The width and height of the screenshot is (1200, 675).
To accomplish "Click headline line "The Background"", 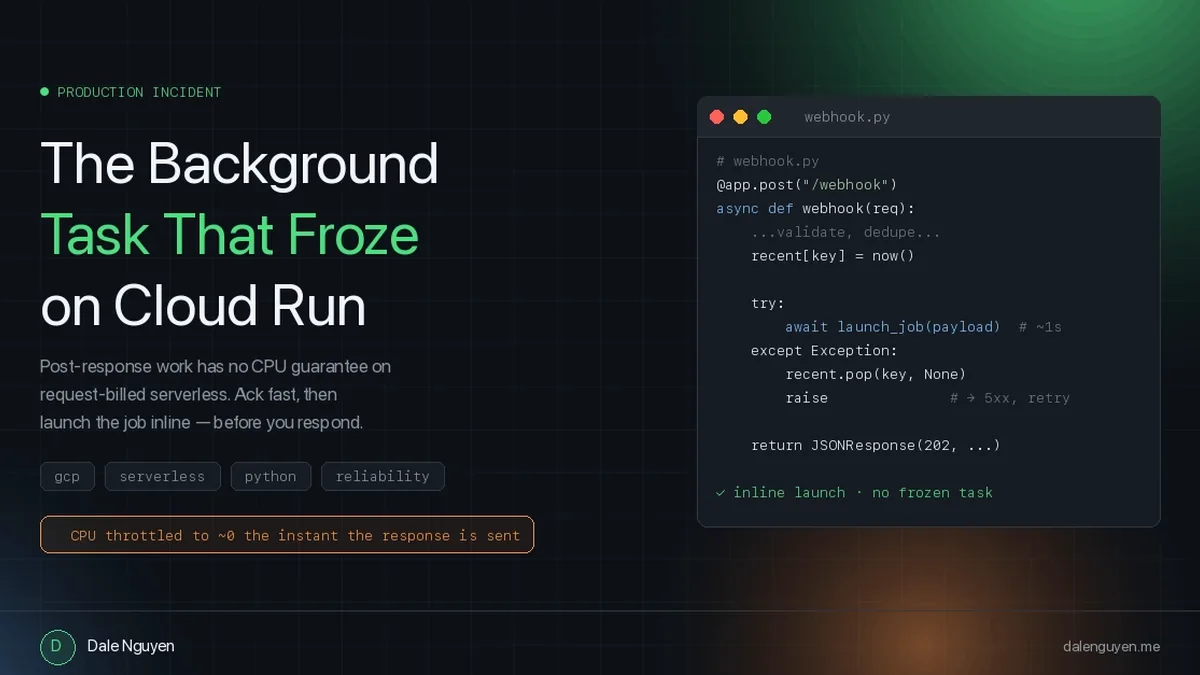I will click(239, 163).
